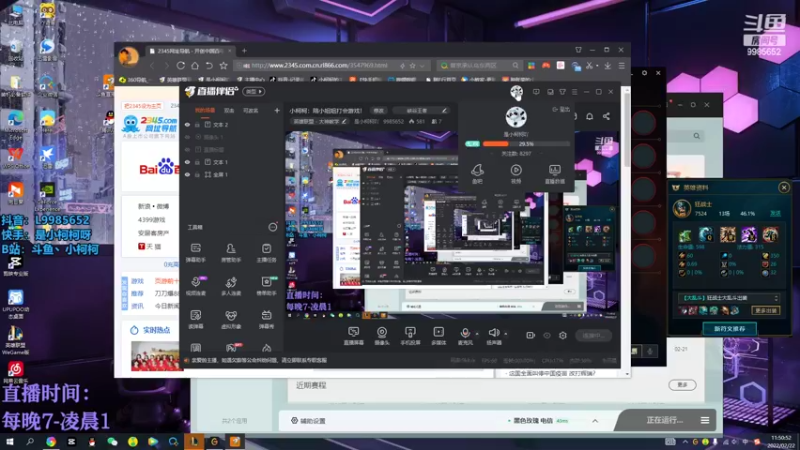Viewport: 800px width, 450px height.
Task: Show the hidden 摄像头 1 layer
Action: coord(187,137)
